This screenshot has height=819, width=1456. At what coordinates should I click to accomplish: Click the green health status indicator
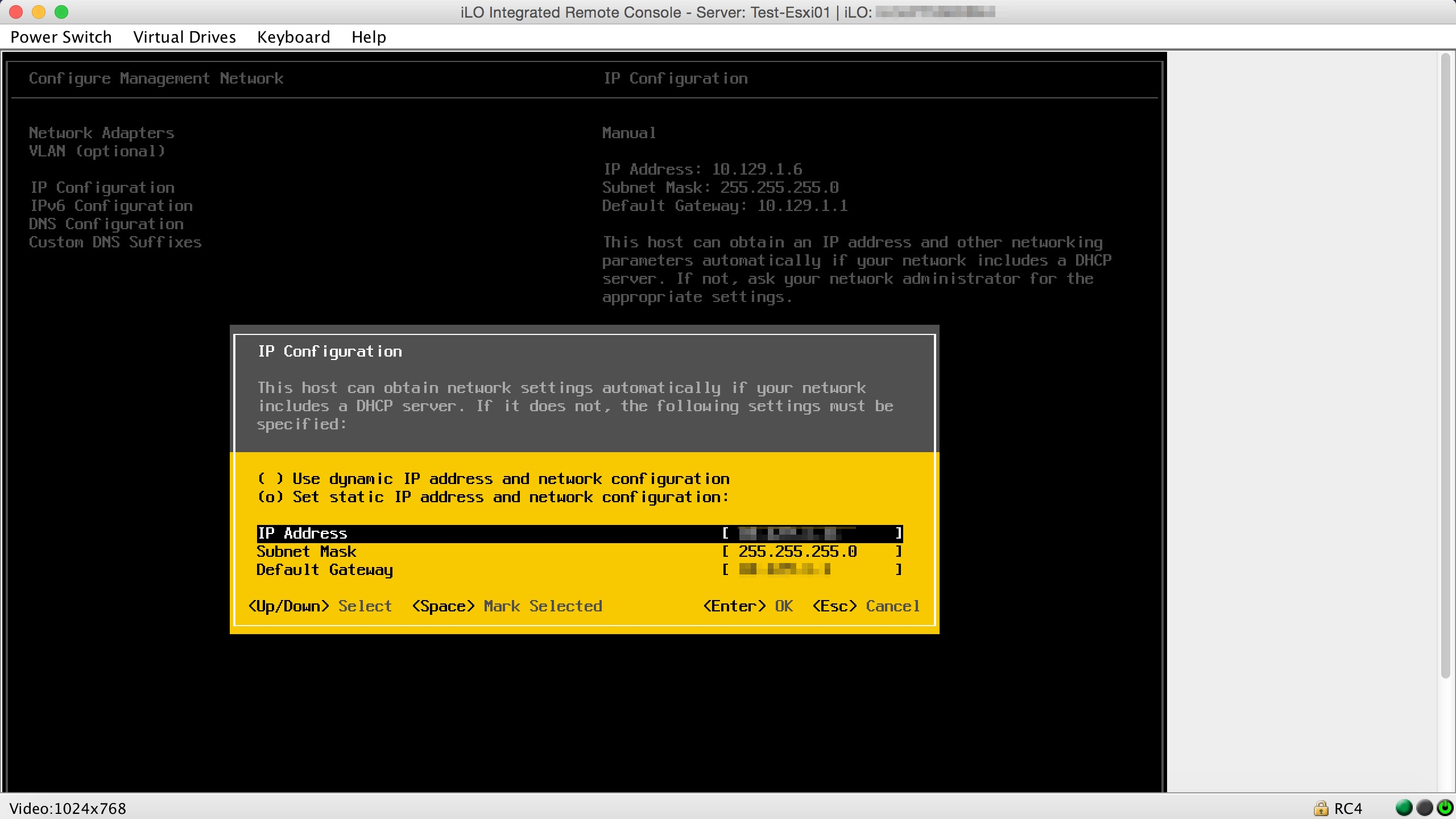(1404, 808)
